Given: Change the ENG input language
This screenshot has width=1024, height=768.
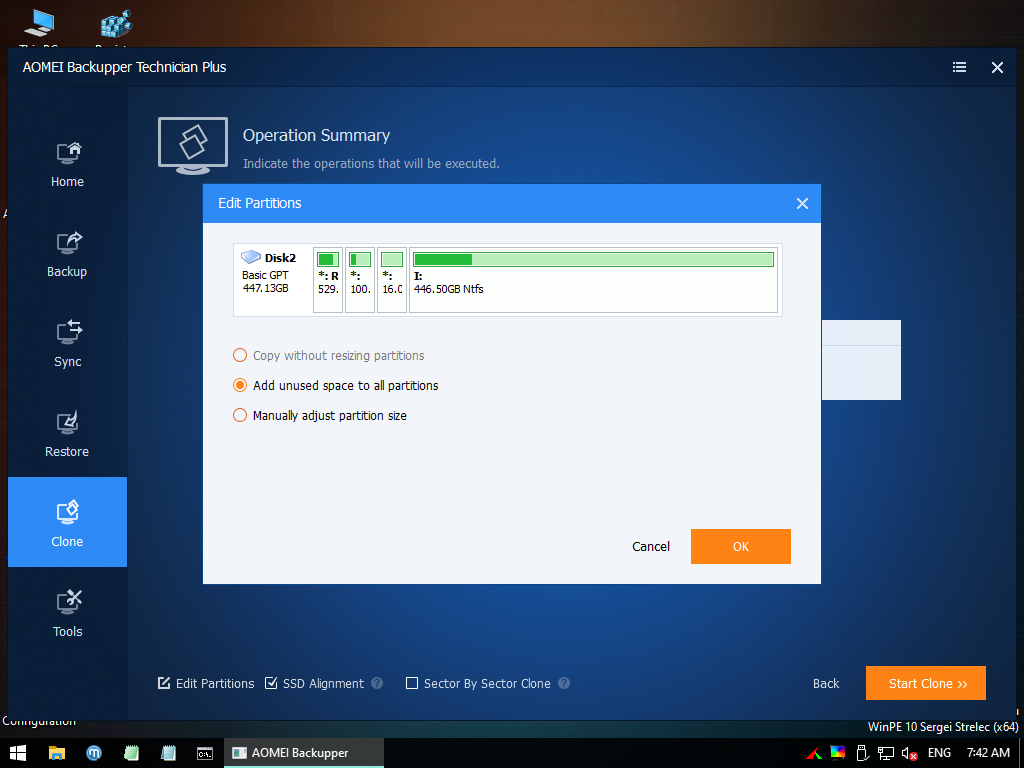Looking at the screenshot, I should (939, 753).
